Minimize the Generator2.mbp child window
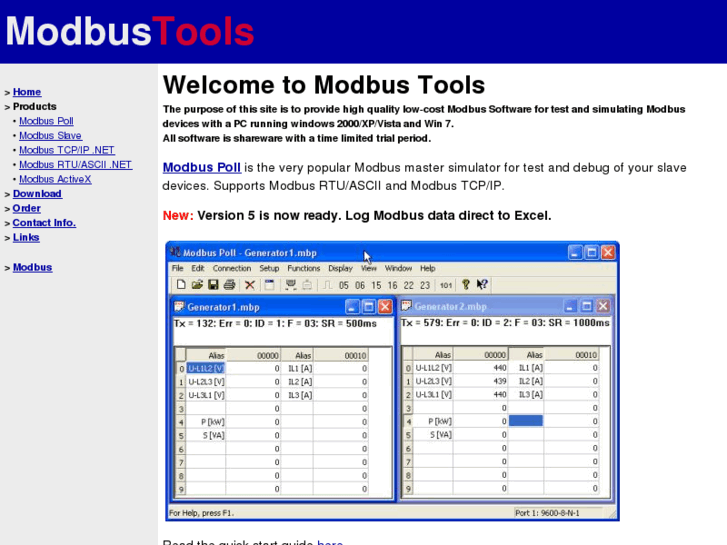Screen dimensions: 727x545 pos(570,306)
